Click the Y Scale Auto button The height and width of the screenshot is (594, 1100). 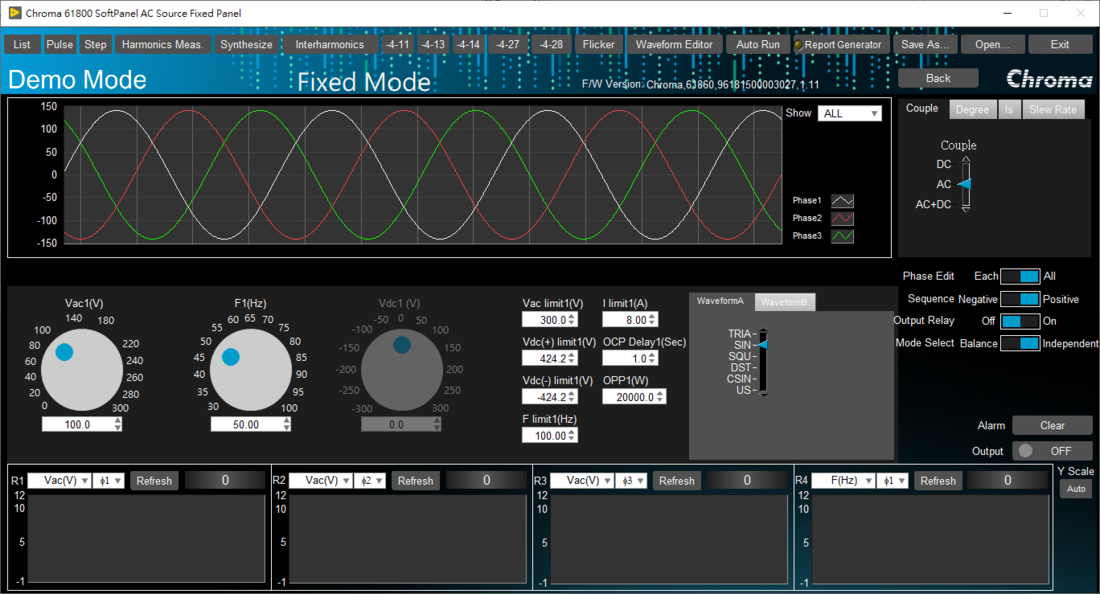pyautogui.click(x=1076, y=489)
